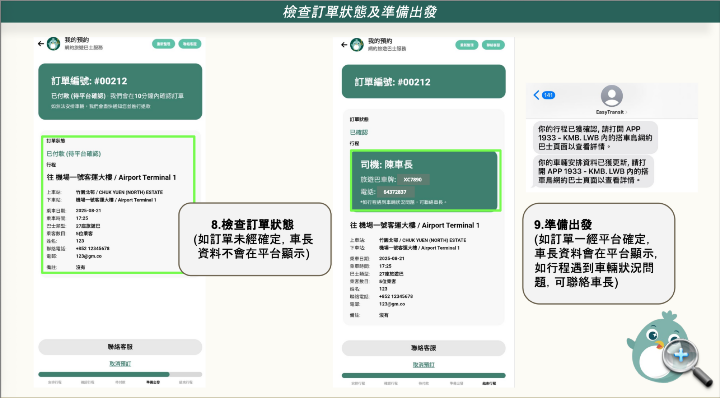Tap 聯絡客服 button on pending-confirmation screen

[120, 347]
